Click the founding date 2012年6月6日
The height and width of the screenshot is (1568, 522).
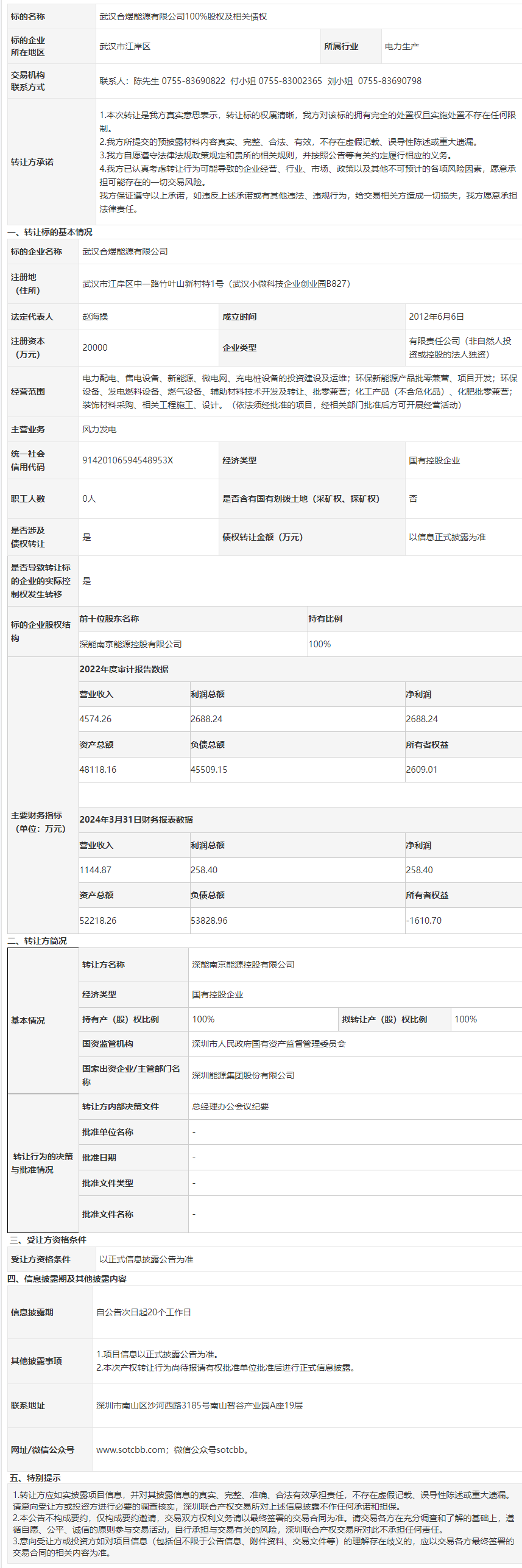coord(436,317)
